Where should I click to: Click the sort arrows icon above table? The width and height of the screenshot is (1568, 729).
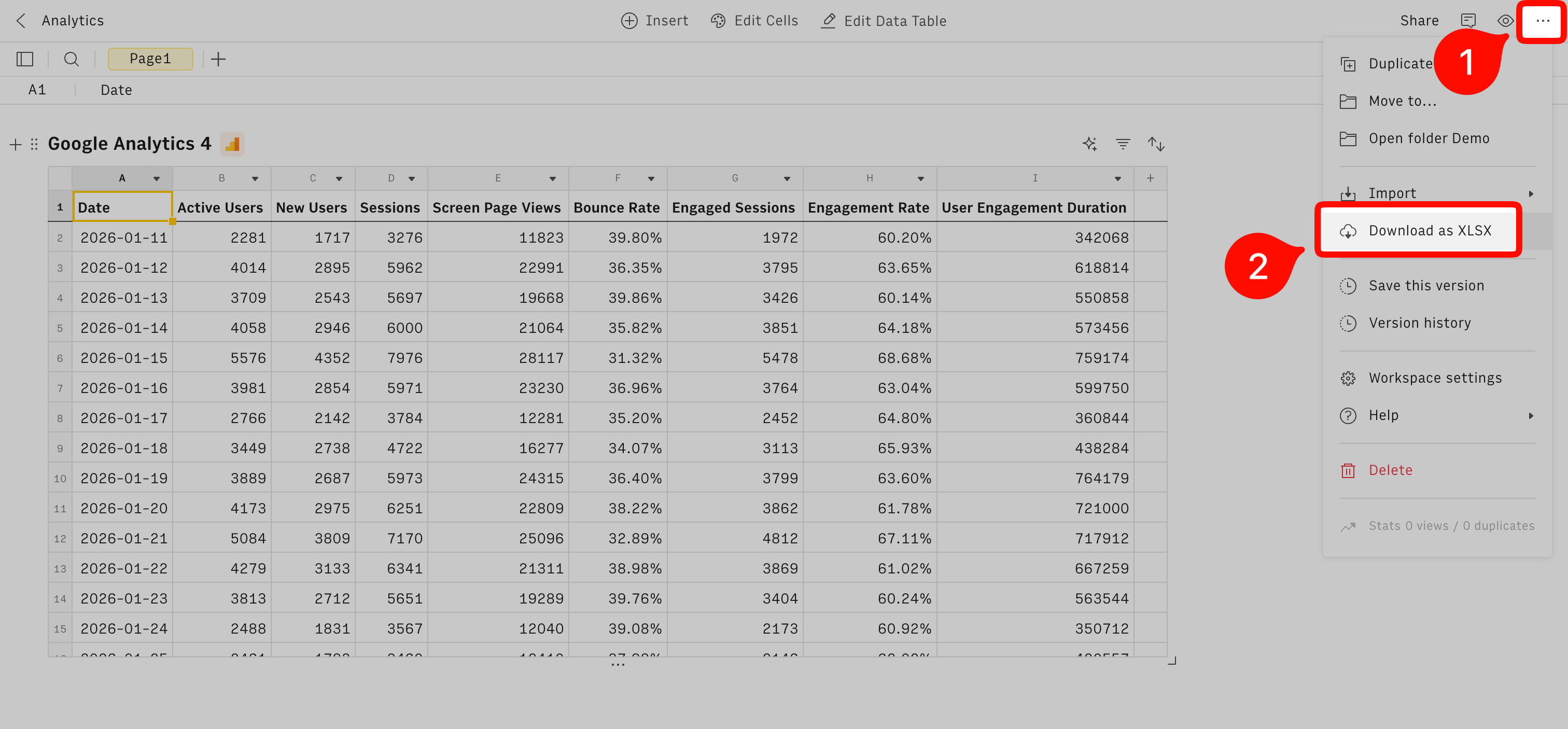(x=1155, y=144)
